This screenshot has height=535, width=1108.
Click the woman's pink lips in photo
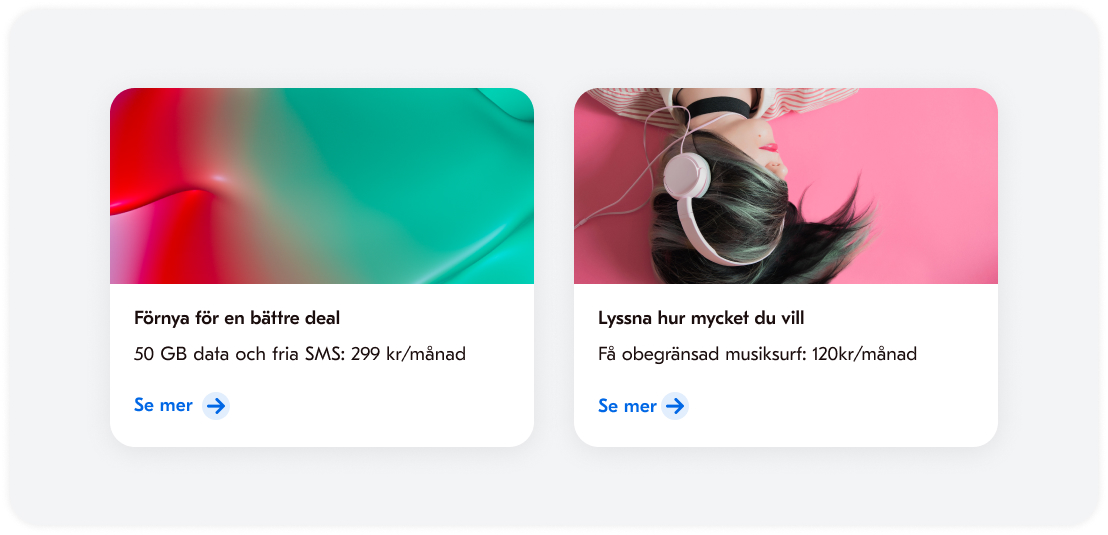pyautogui.click(x=768, y=148)
